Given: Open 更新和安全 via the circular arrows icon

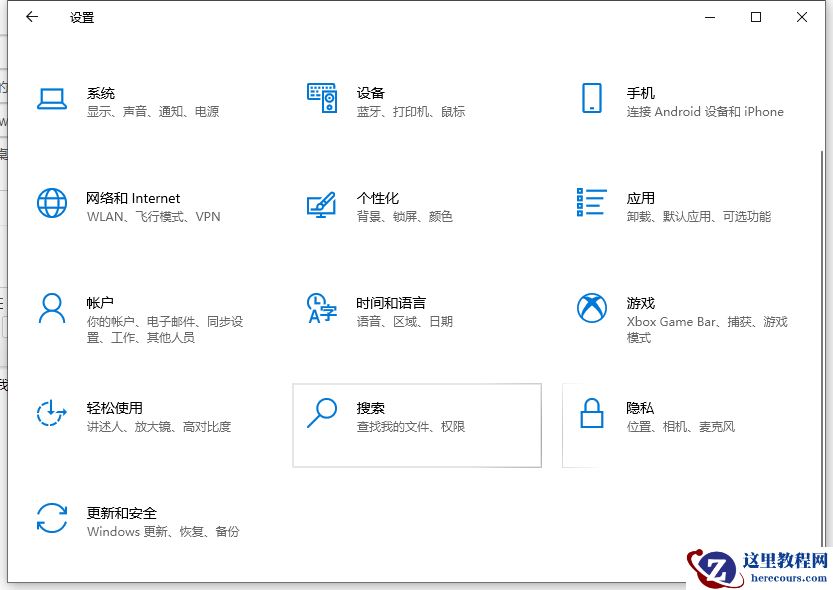Looking at the screenshot, I should [51, 520].
